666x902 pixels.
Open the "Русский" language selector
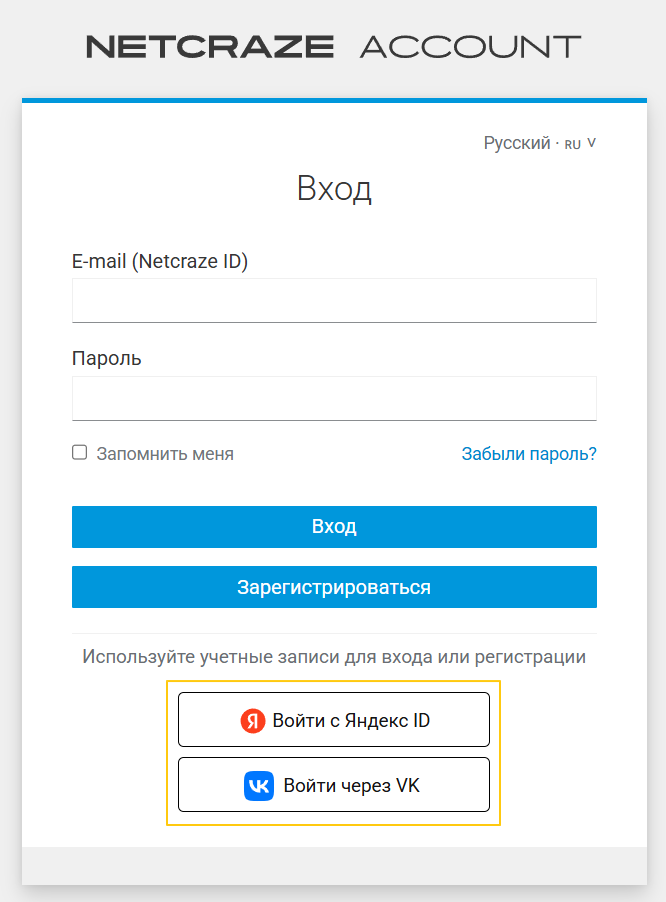coord(517,143)
